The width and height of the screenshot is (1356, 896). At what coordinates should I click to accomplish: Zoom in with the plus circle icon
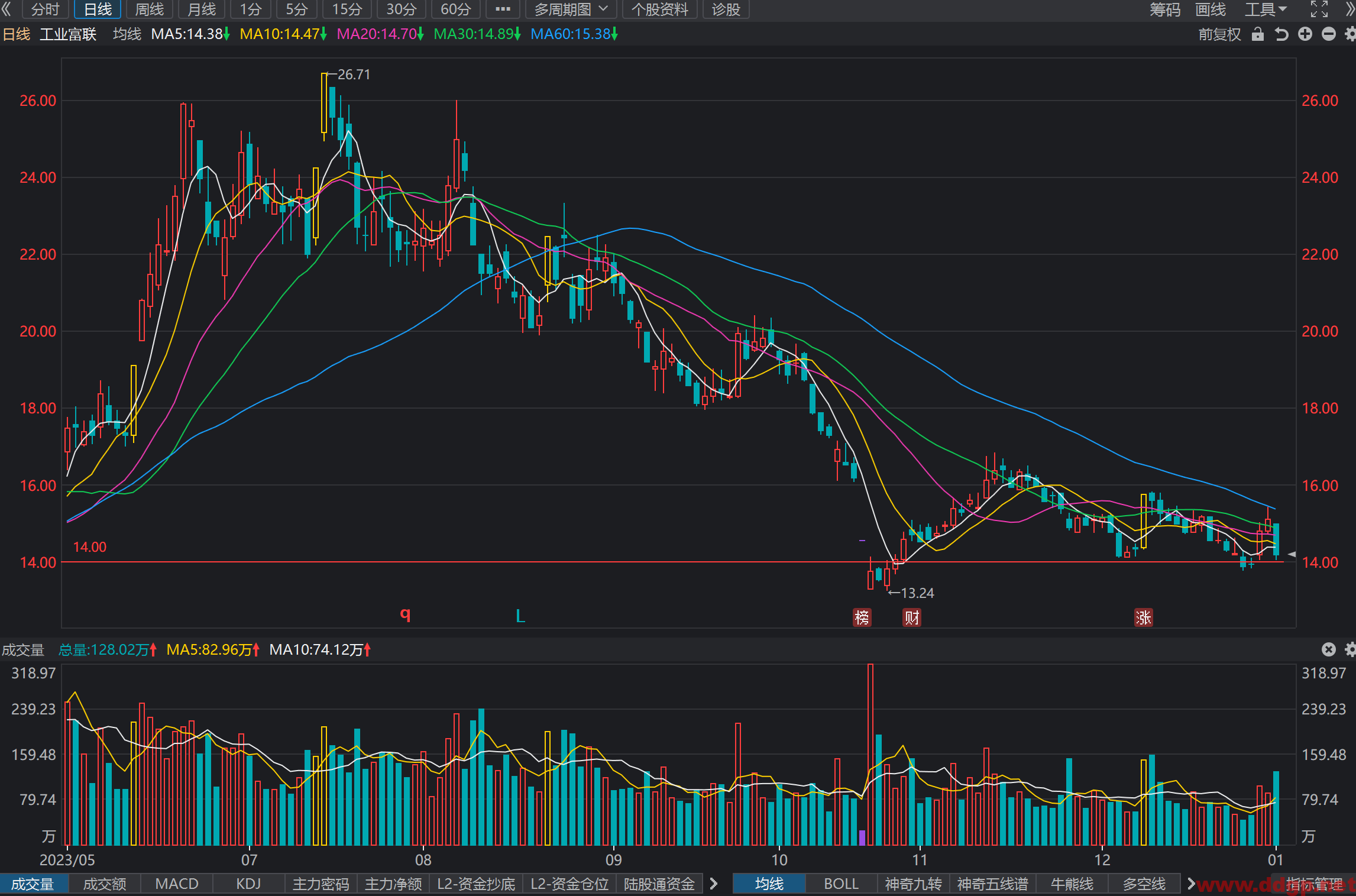pos(1305,34)
